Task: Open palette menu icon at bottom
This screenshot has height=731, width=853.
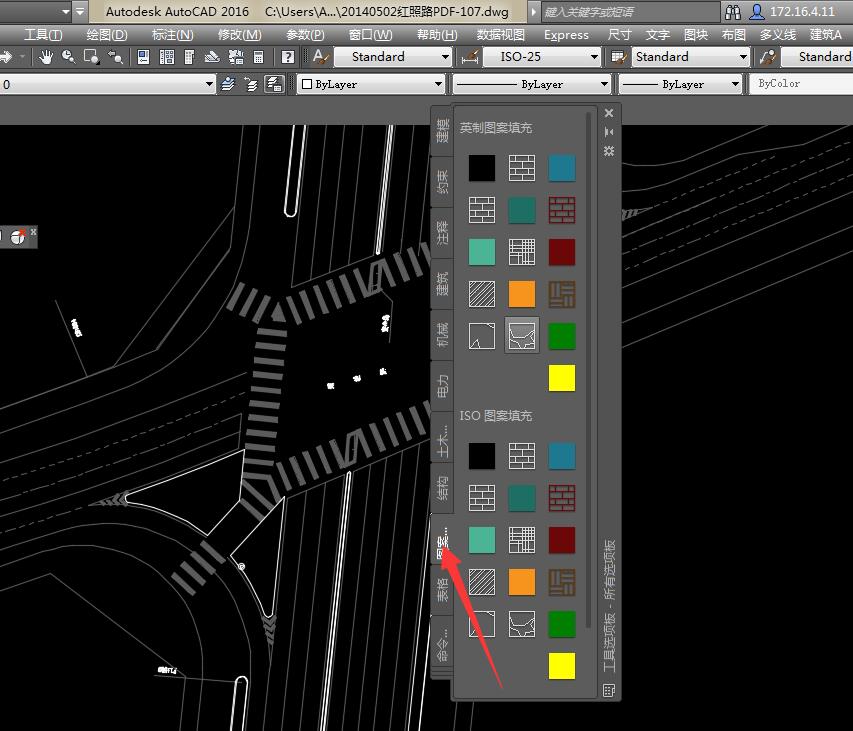Action: tap(609, 690)
